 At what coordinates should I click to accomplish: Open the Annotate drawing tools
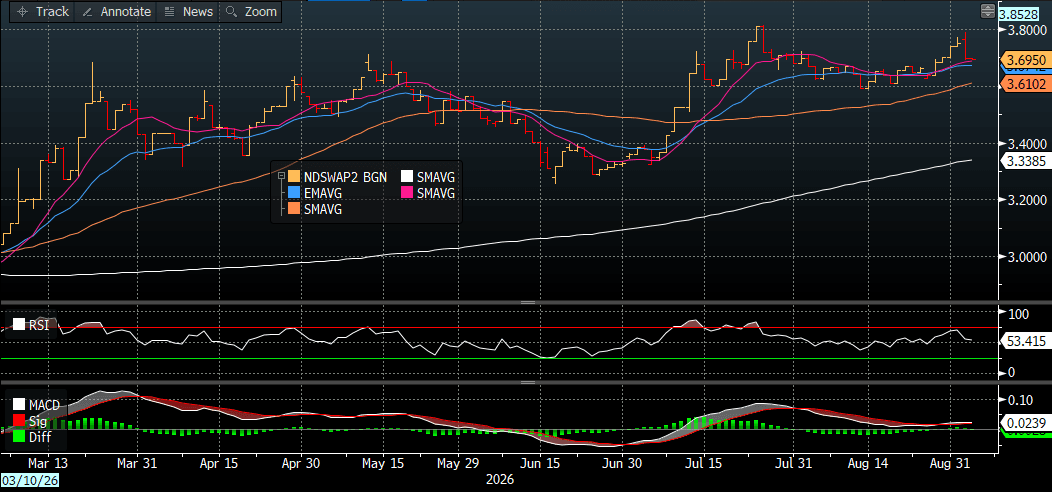click(115, 11)
